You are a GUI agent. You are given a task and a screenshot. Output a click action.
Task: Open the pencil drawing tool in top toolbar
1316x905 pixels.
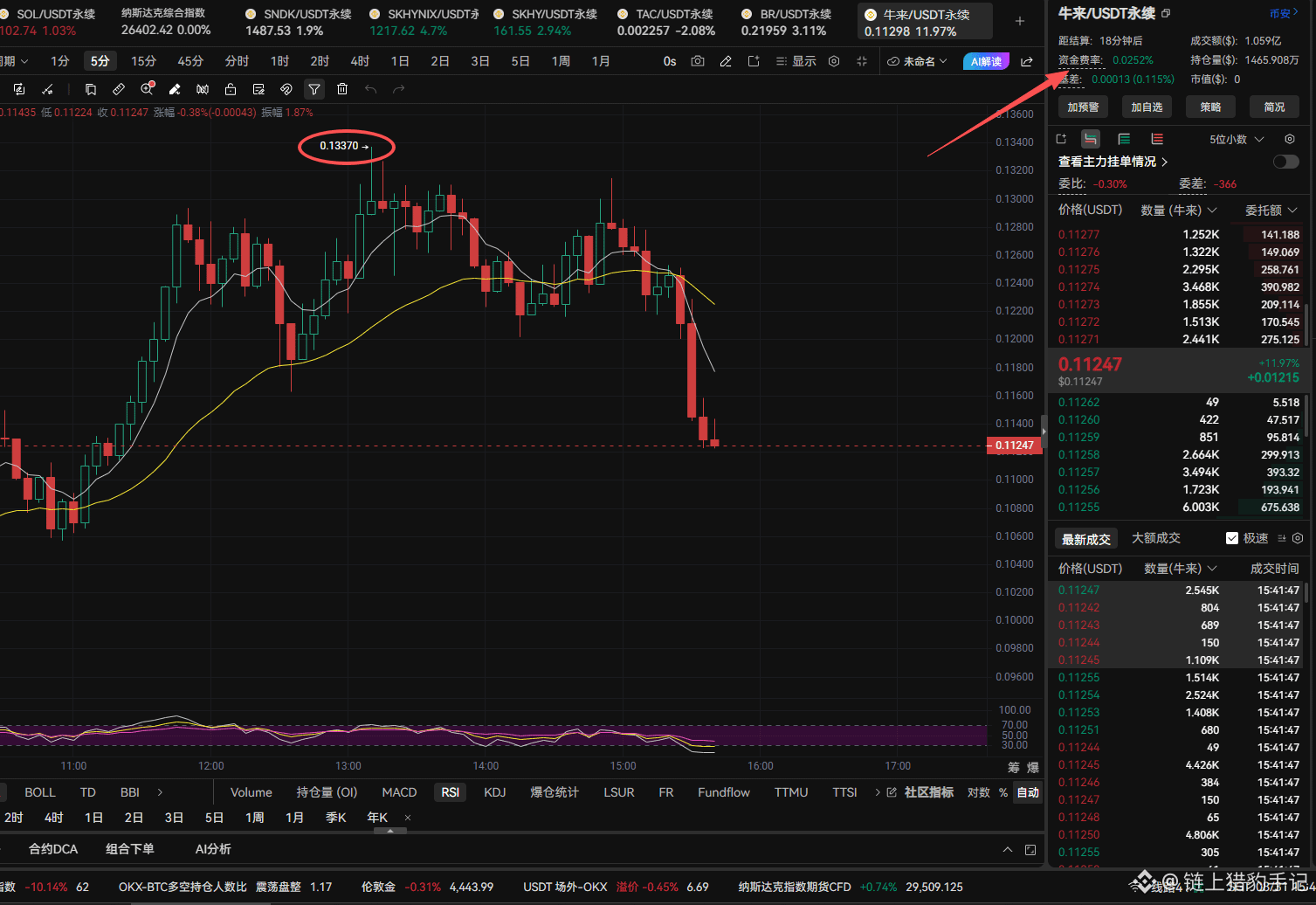click(x=726, y=61)
